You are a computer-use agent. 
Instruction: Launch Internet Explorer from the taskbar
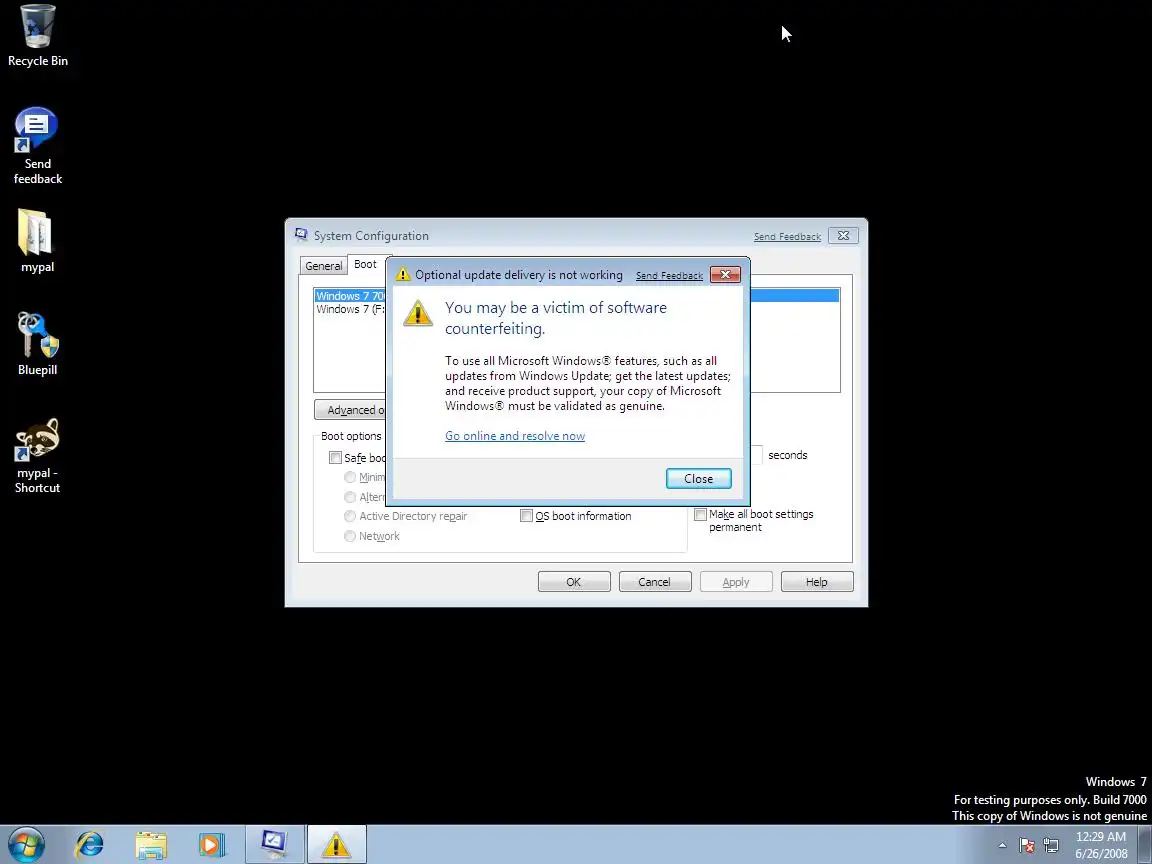(90, 845)
